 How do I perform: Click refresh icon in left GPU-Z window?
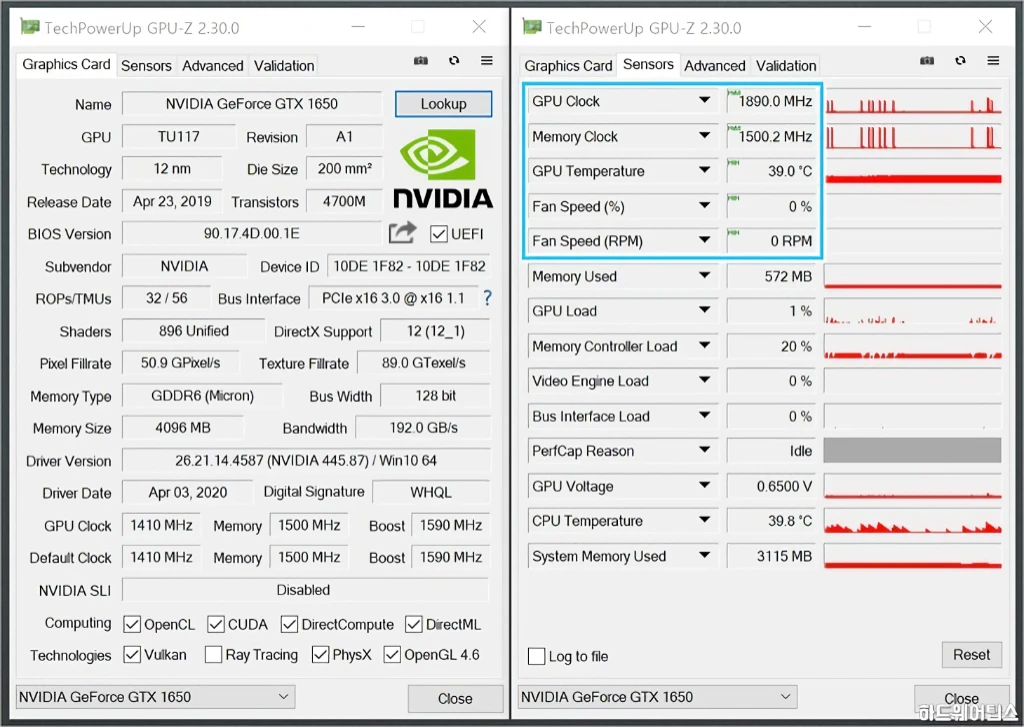pyautogui.click(x=454, y=61)
